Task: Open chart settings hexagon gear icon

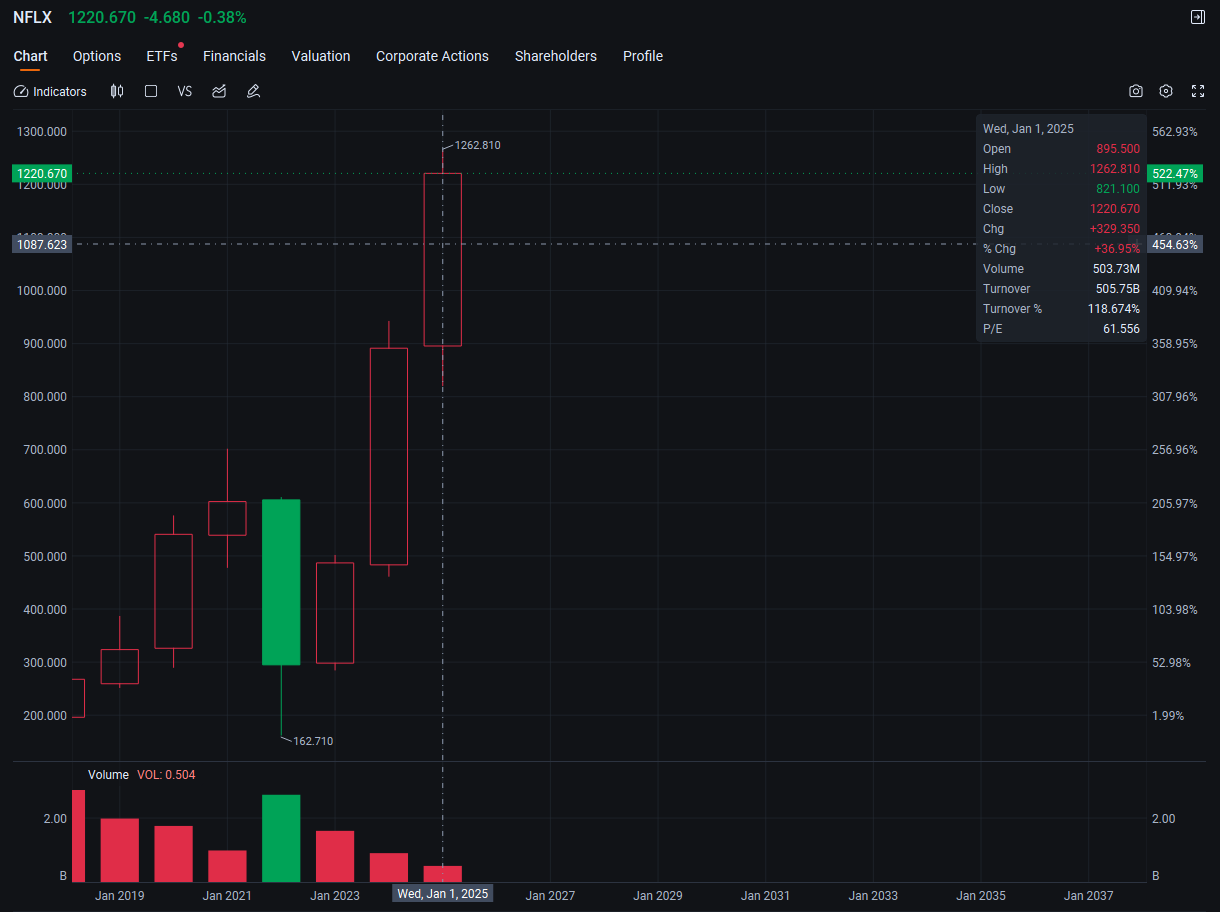Action: [x=1166, y=91]
